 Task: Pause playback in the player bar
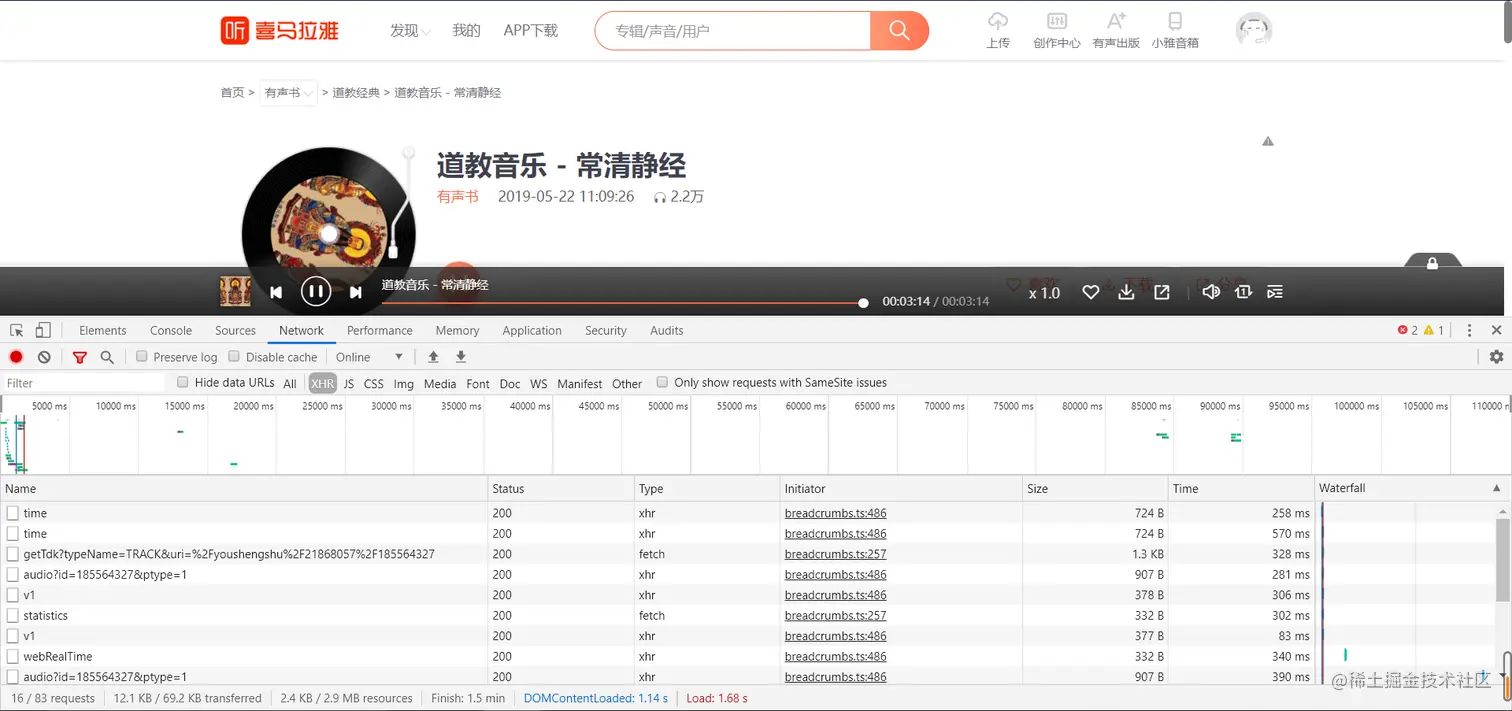316,291
